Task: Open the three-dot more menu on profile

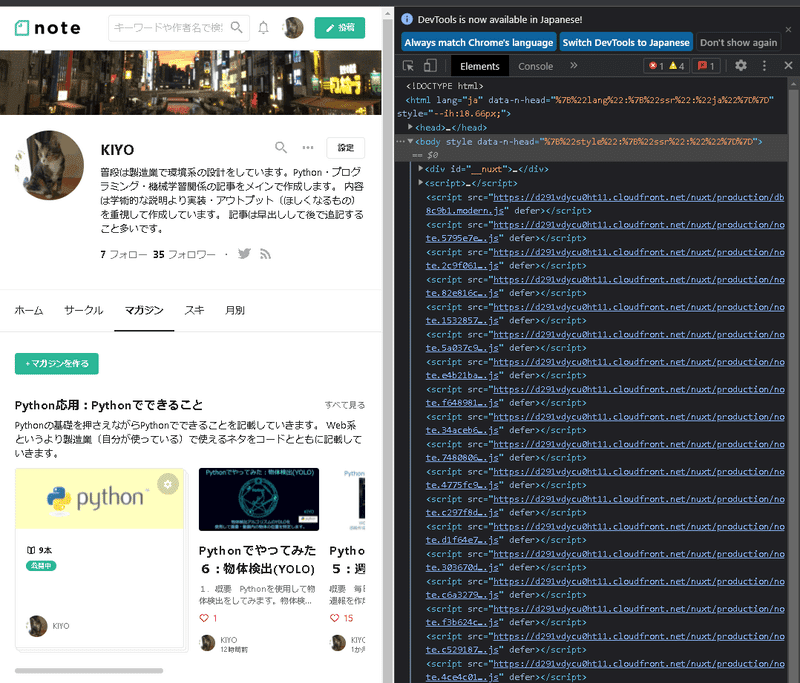Action: coord(308,147)
